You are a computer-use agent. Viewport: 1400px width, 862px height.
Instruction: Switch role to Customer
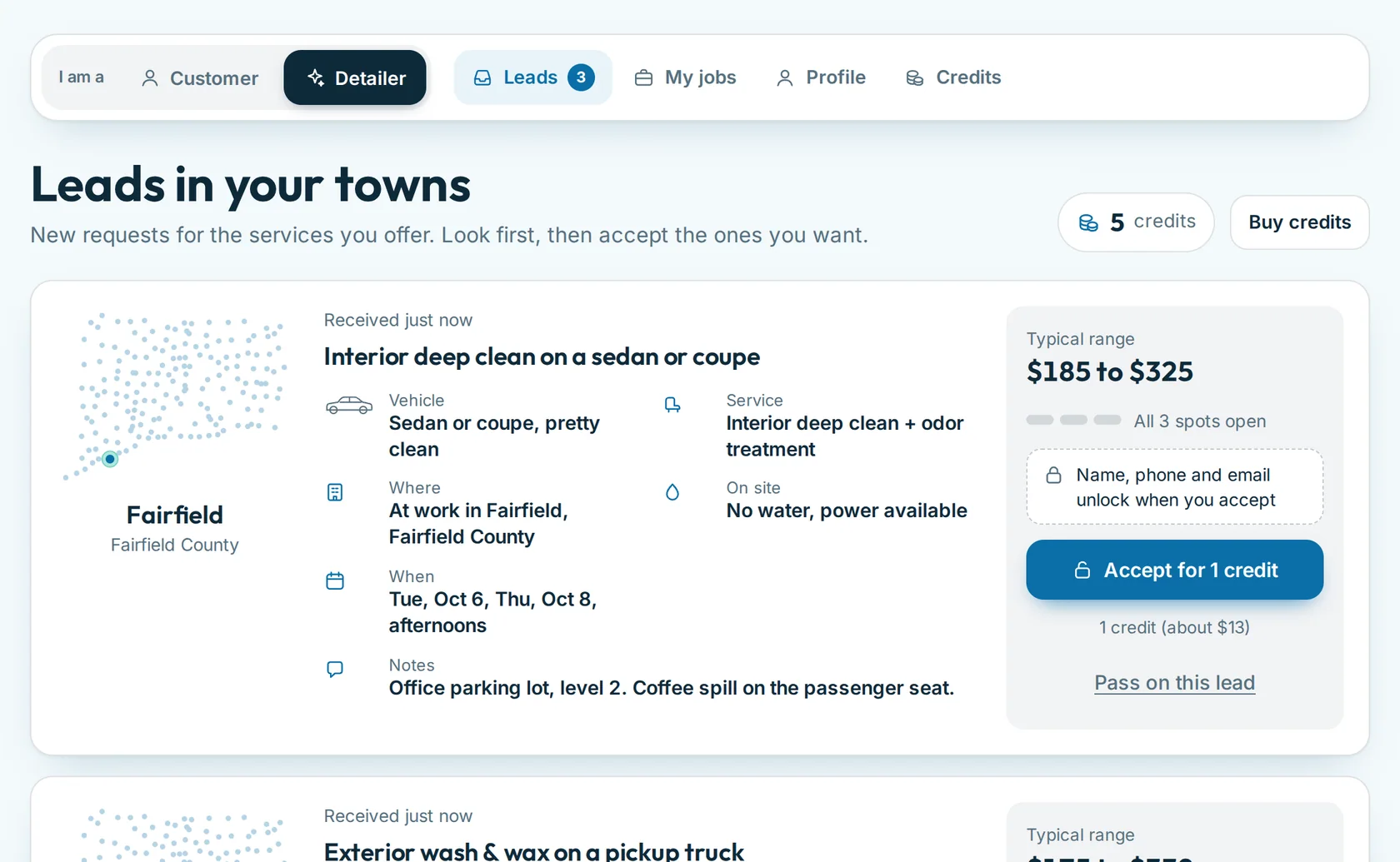(200, 77)
